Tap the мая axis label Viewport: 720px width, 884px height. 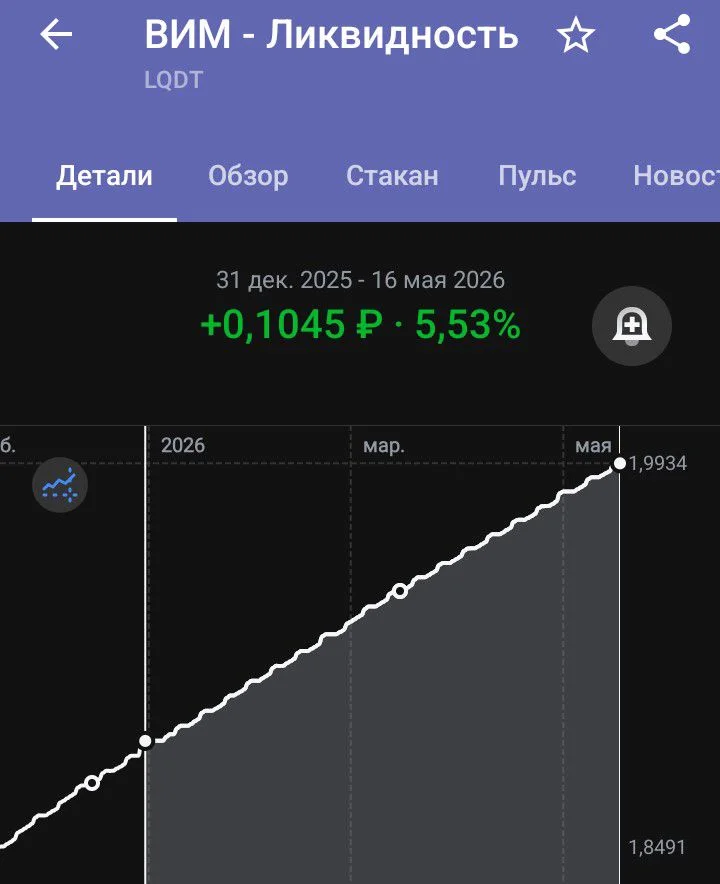click(x=593, y=446)
